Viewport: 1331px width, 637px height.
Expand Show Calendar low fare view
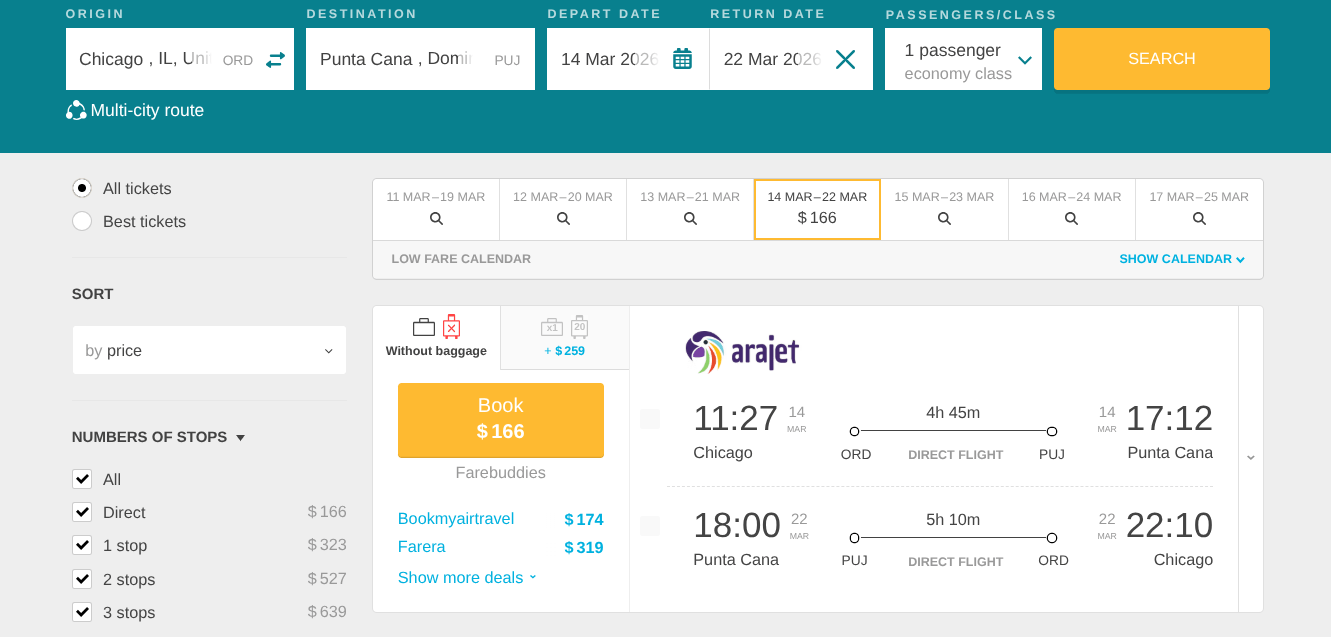(1182, 259)
